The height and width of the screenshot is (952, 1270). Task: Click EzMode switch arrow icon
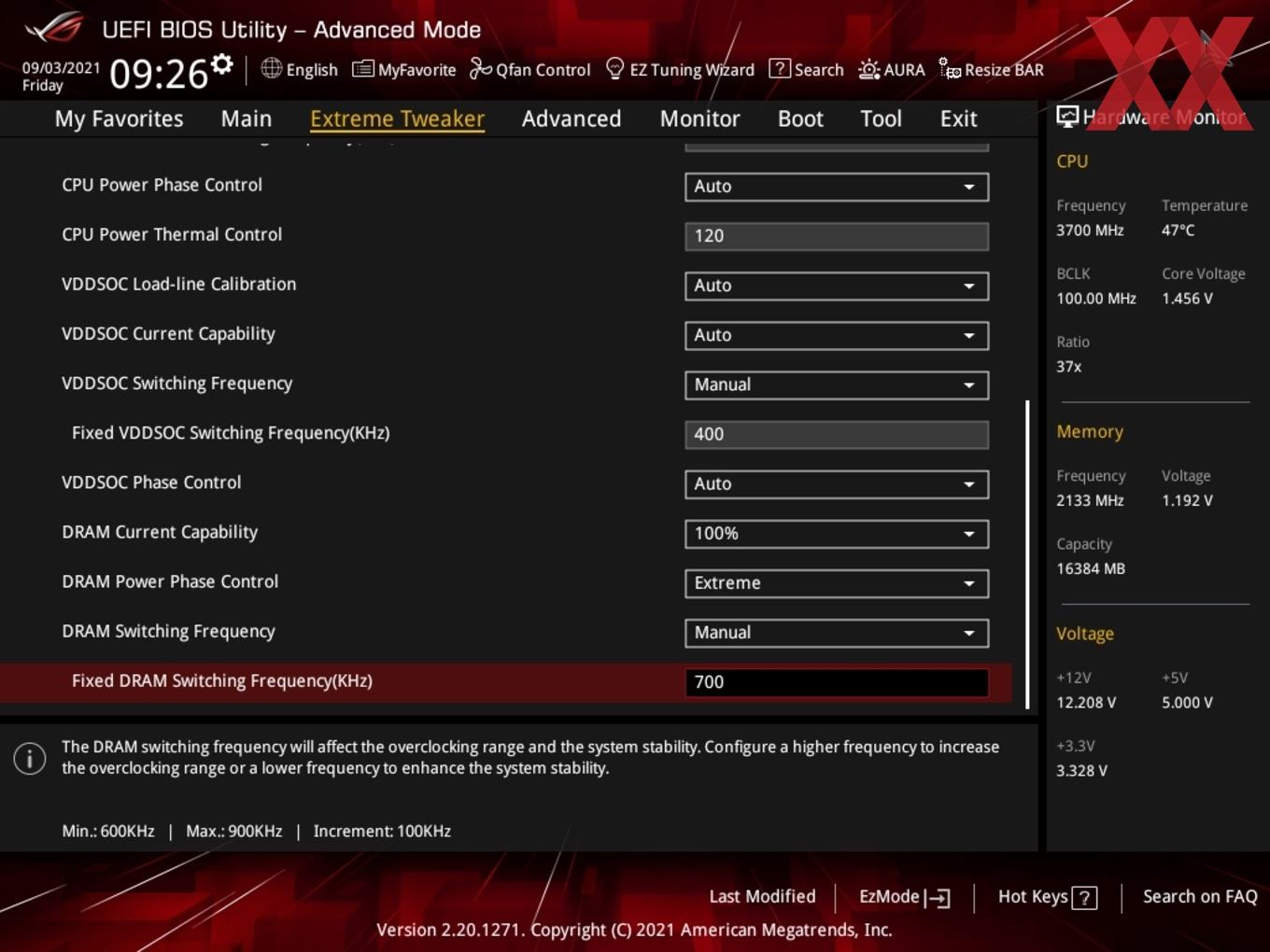coord(938,898)
